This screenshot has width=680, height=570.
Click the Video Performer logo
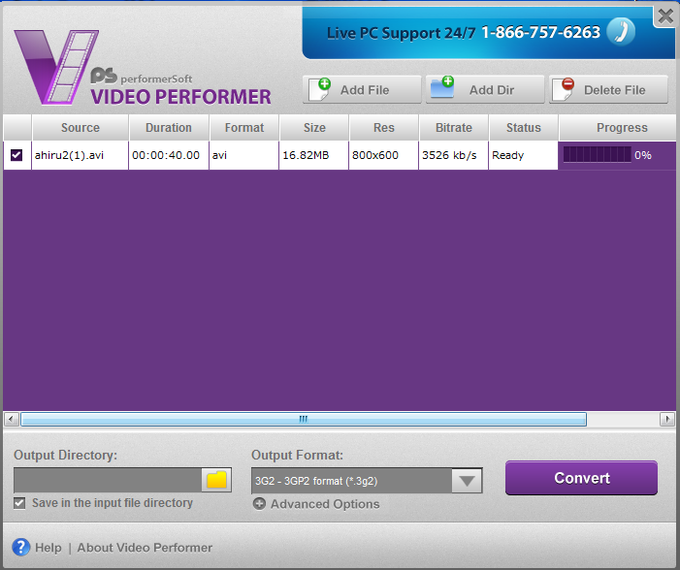click(x=142, y=68)
